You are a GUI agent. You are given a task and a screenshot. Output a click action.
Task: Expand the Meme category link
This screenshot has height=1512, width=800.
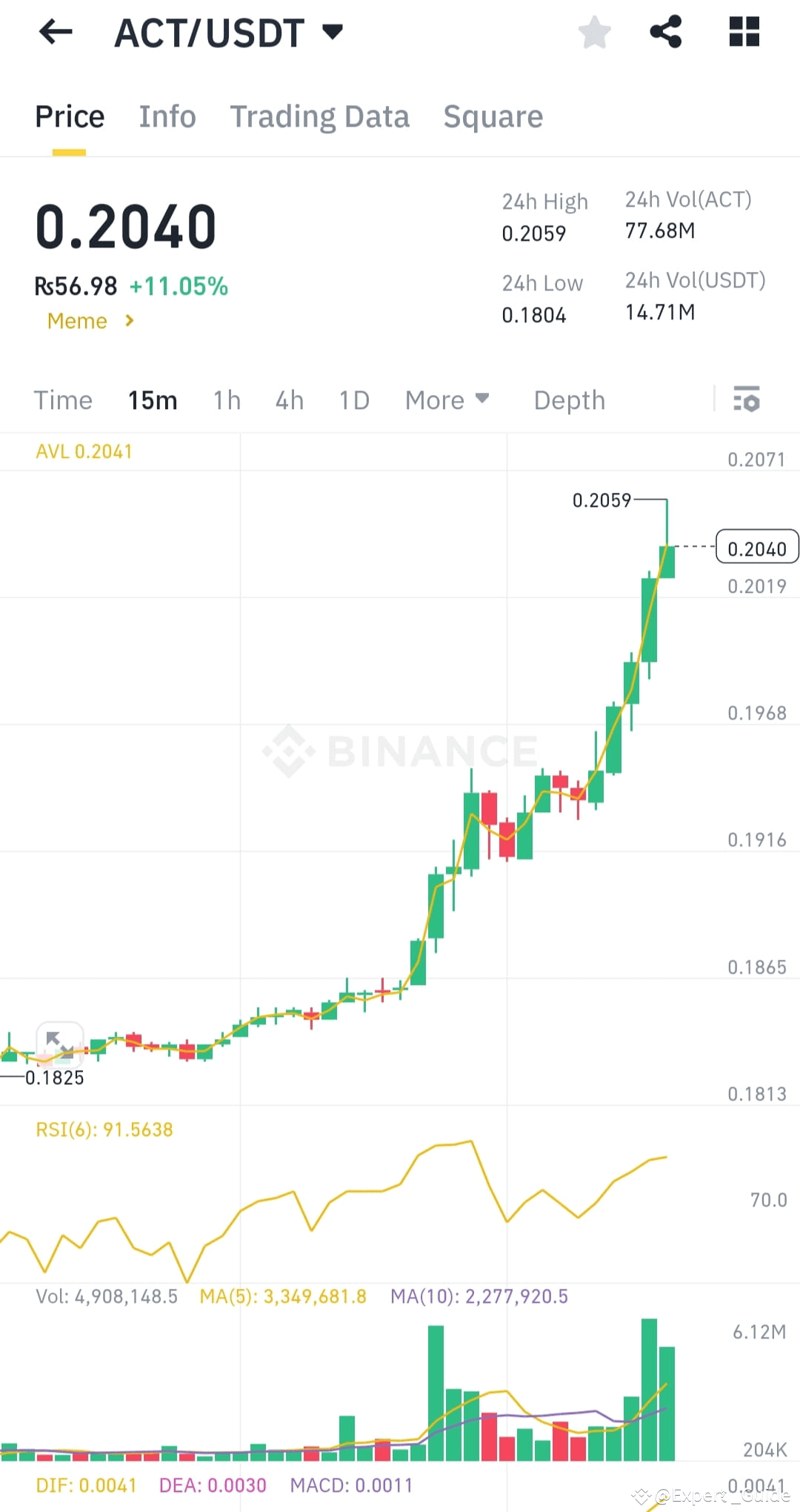89,321
